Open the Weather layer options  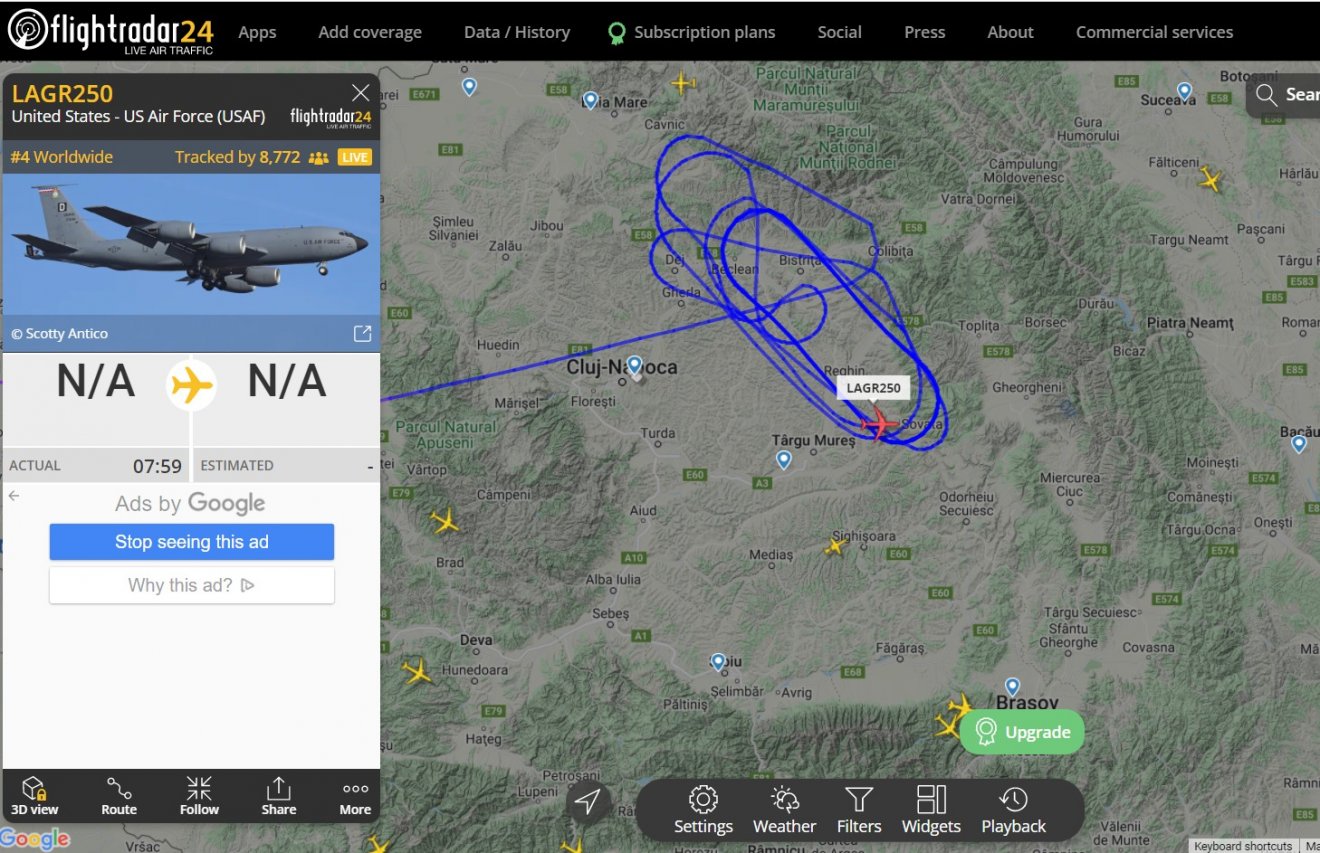click(784, 810)
